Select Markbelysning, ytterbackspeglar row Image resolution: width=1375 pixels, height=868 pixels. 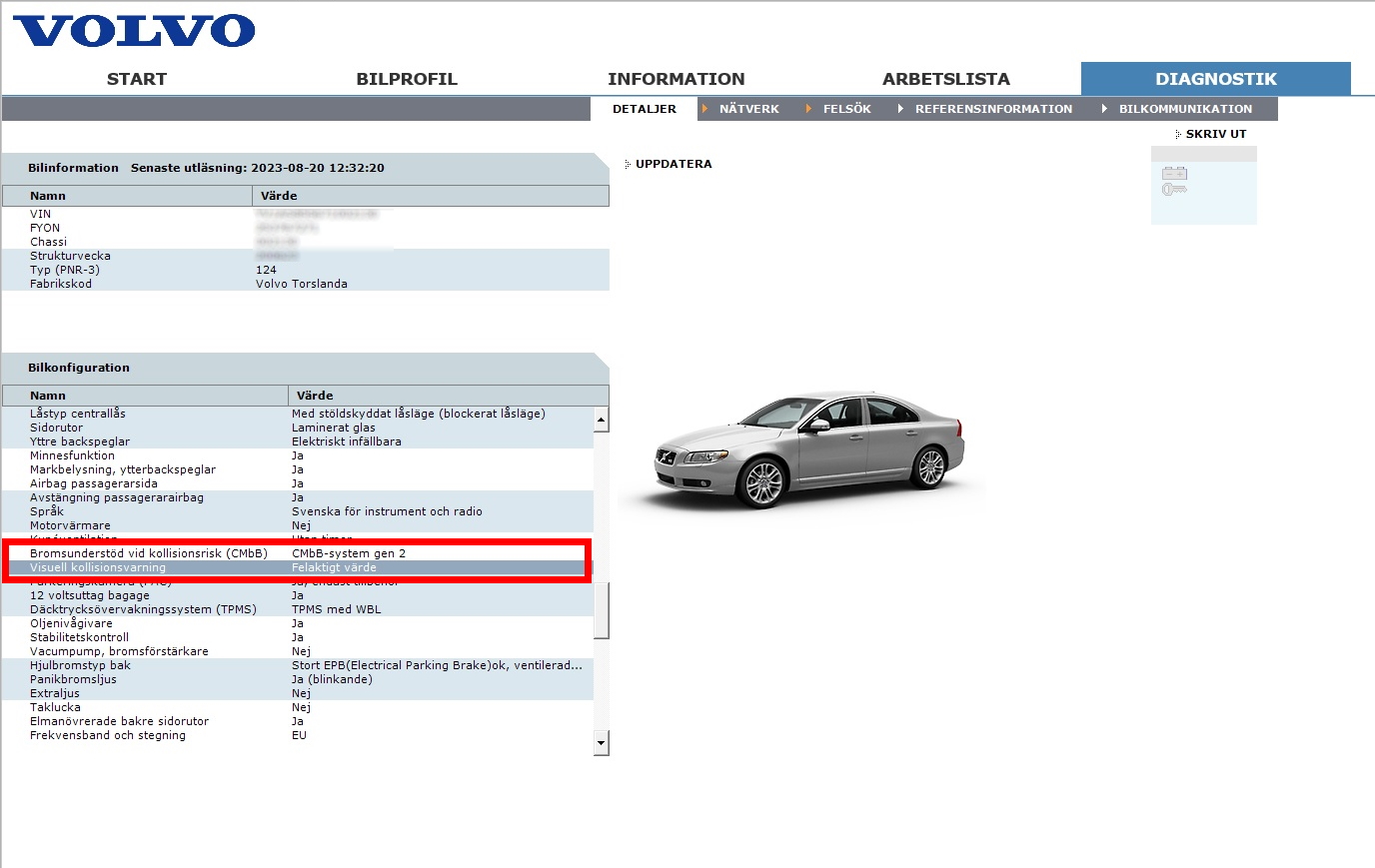pos(298,469)
